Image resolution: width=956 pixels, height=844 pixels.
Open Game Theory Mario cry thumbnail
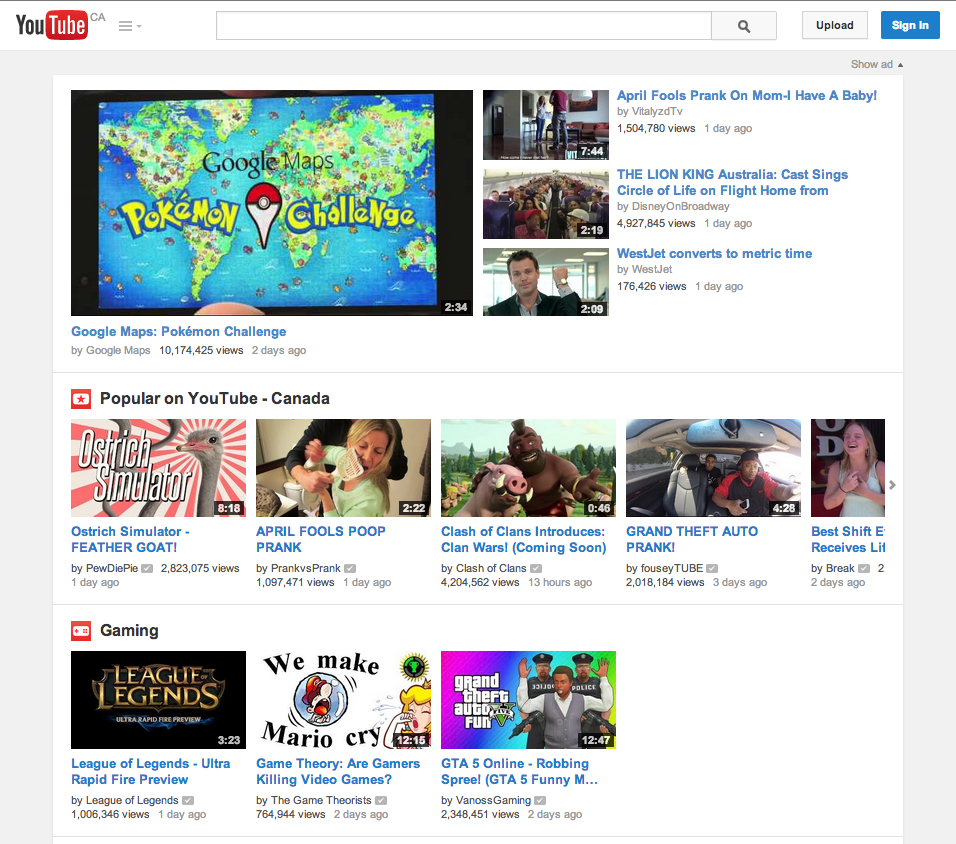(x=343, y=700)
